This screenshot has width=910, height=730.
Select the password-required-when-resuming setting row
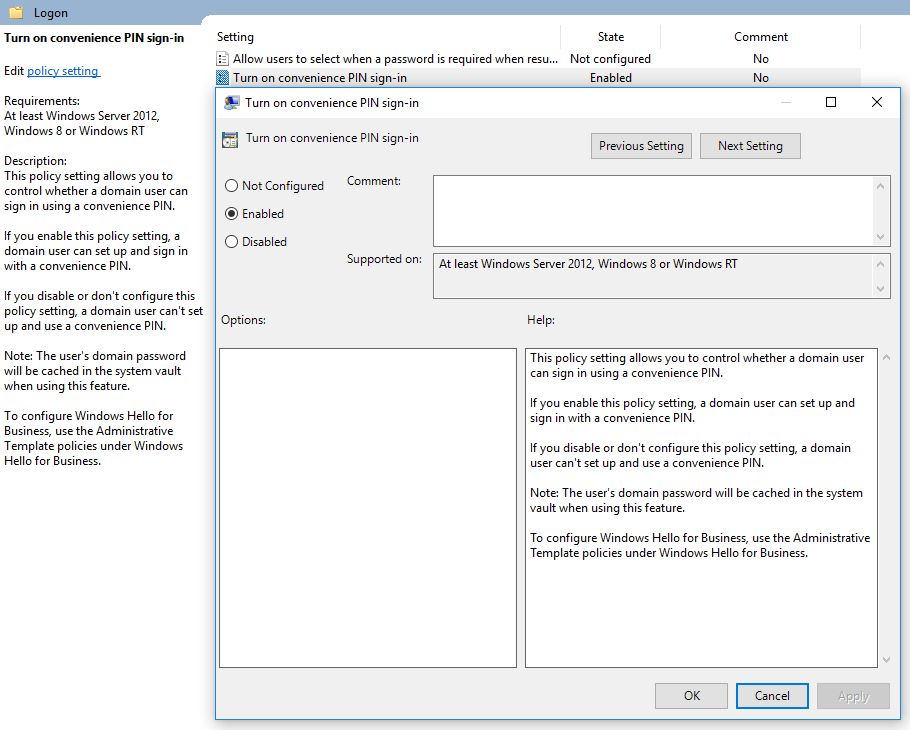point(400,58)
